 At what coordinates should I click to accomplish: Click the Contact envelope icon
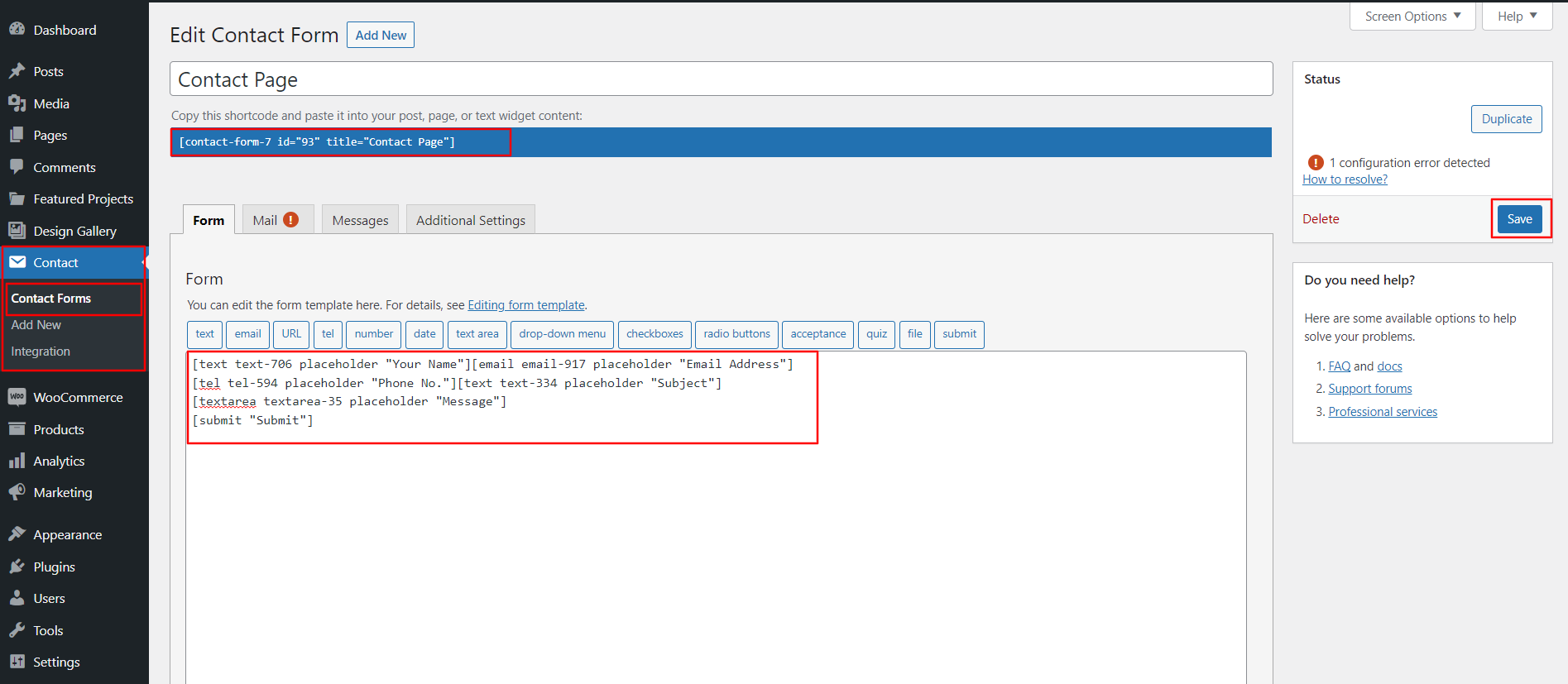pyautogui.click(x=17, y=262)
